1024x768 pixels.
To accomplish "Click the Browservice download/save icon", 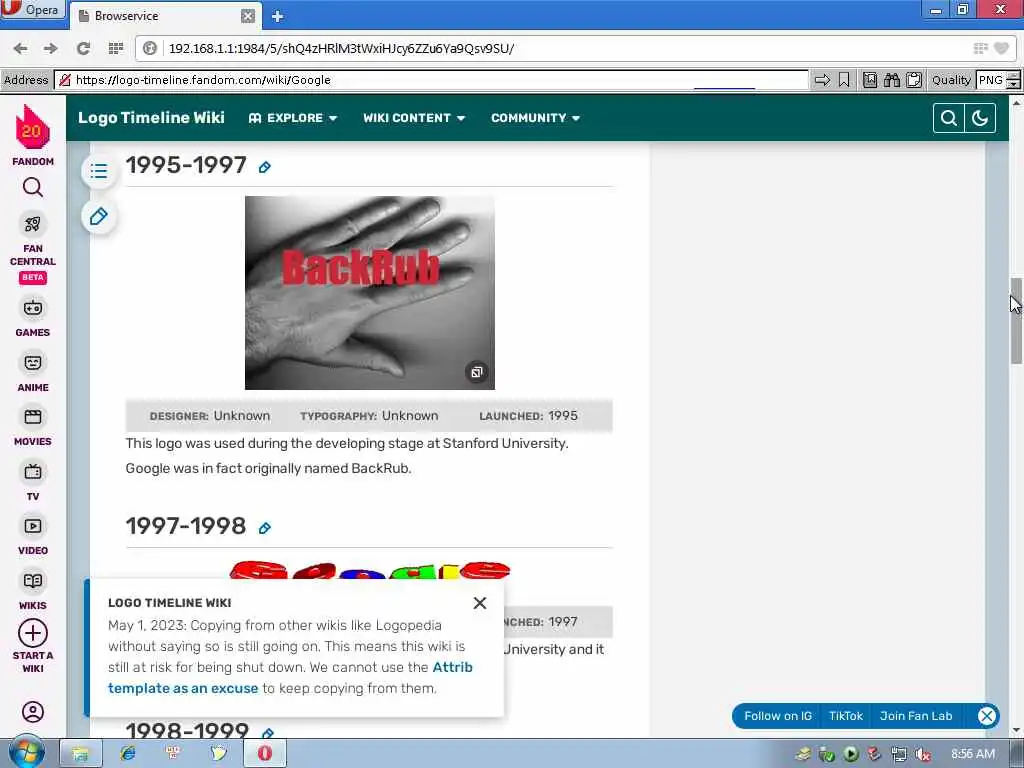I will pos(870,80).
